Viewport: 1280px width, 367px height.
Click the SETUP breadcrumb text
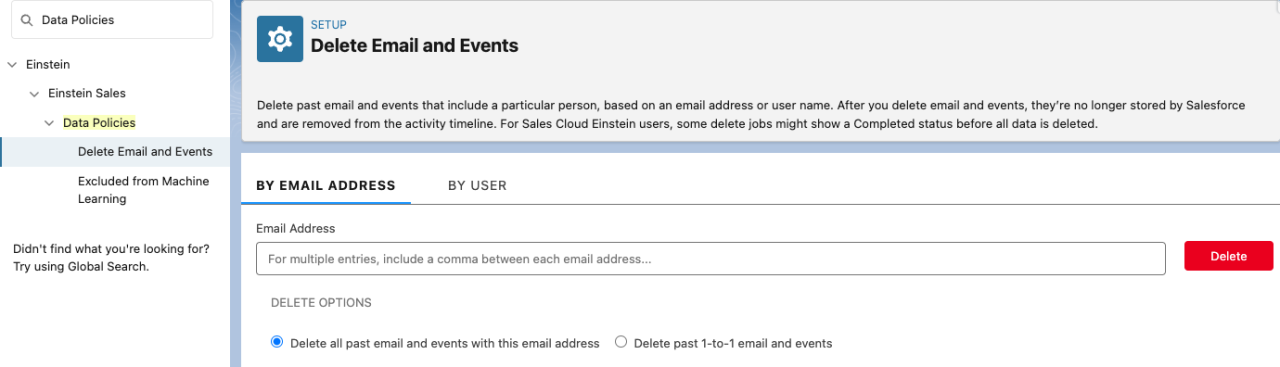click(x=329, y=24)
